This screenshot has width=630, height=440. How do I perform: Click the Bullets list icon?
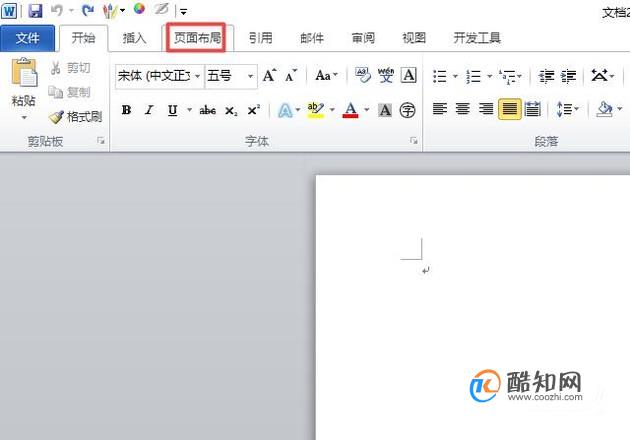pyautogui.click(x=440, y=76)
